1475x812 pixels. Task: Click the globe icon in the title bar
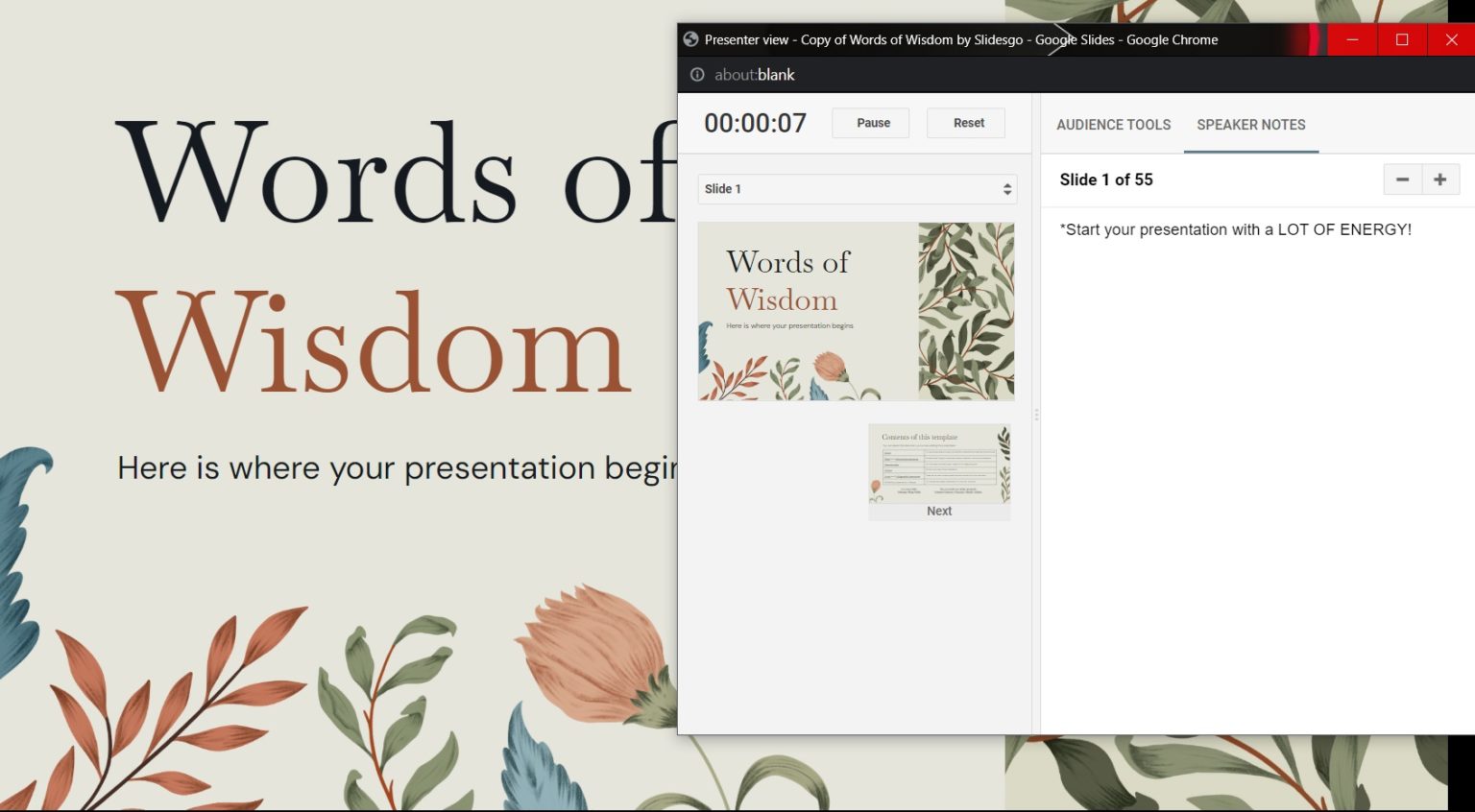click(x=690, y=39)
